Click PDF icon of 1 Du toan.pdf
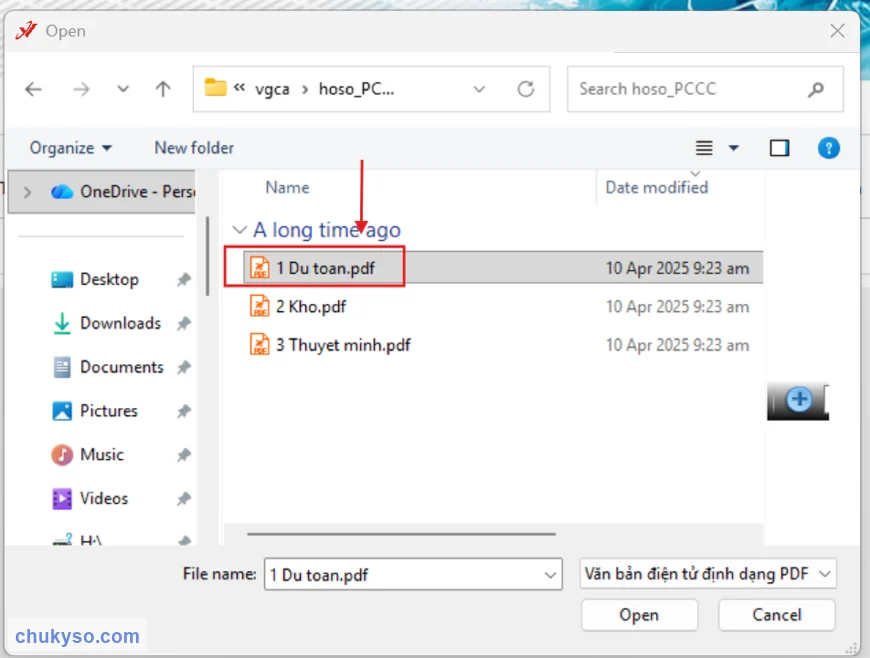870x658 pixels. pos(259,267)
